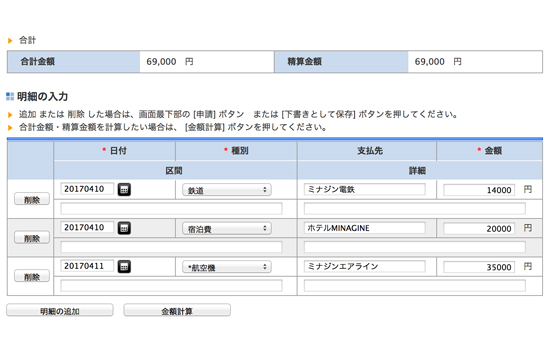Focus the 区間 field under ホテルMINAGINE row
Screen dimensions: 548x360
pyautogui.click(x=171, y=247)
